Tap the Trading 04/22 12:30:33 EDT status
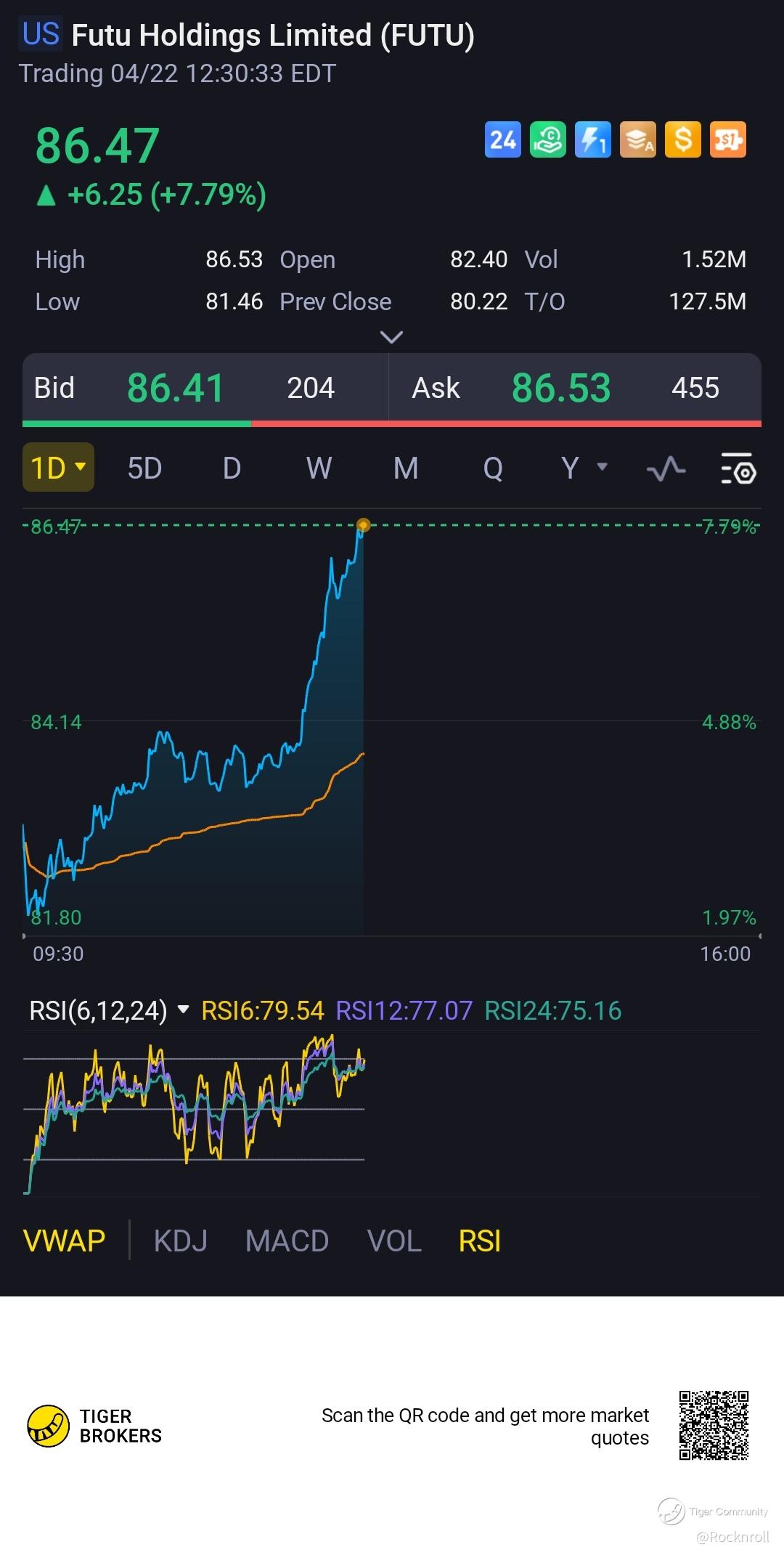This screenshot has width=784, height=1555. [177, 73]
